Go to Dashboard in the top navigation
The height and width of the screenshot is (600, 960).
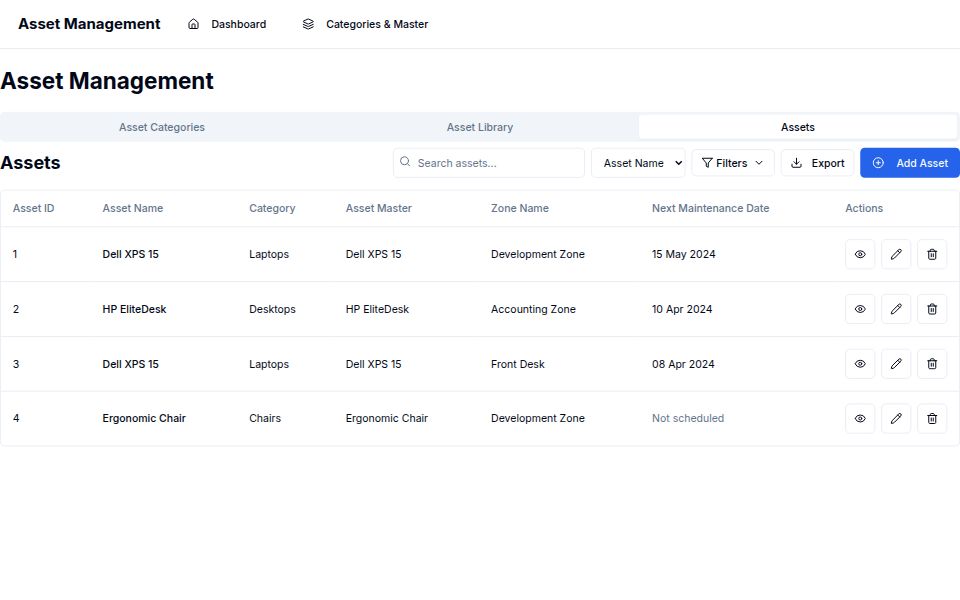click(x=227, y=24)
